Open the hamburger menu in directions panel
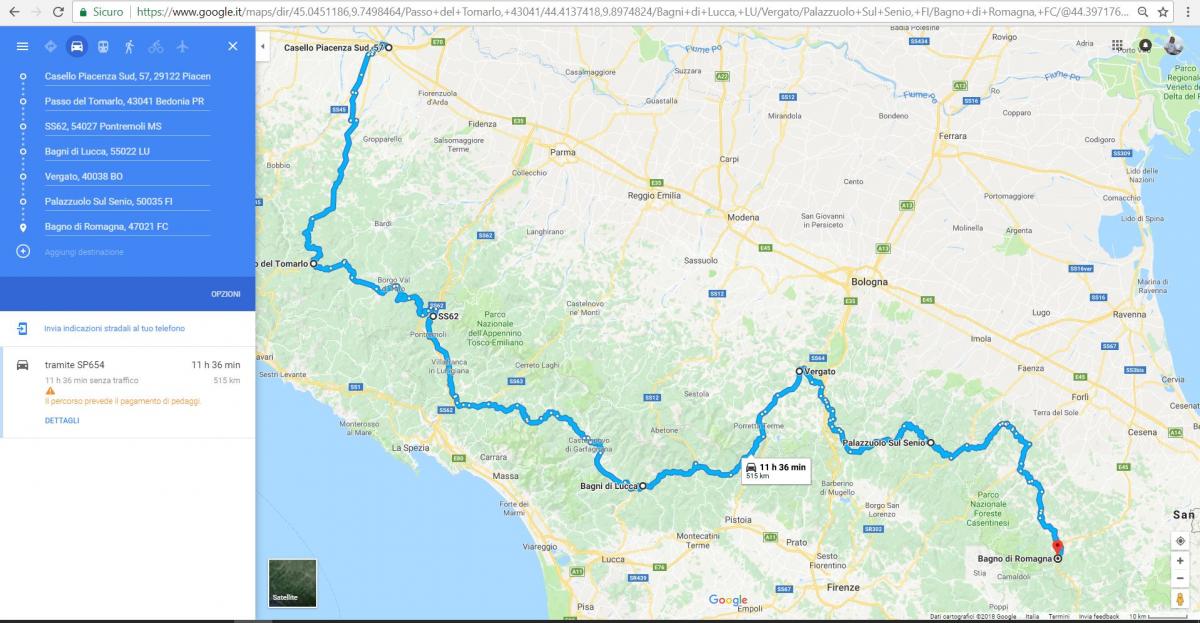The height and width of the screenshot is (623, 1200). click(22, 47)
